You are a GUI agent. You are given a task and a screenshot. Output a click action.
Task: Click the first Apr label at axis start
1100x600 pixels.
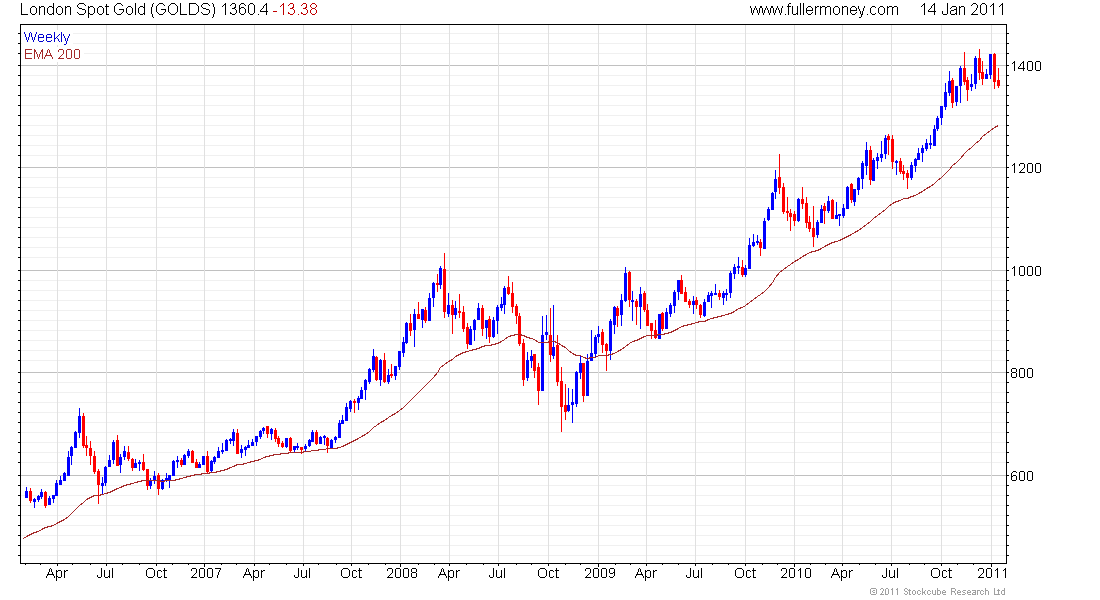pyautogui.click(x=57, y=573)
